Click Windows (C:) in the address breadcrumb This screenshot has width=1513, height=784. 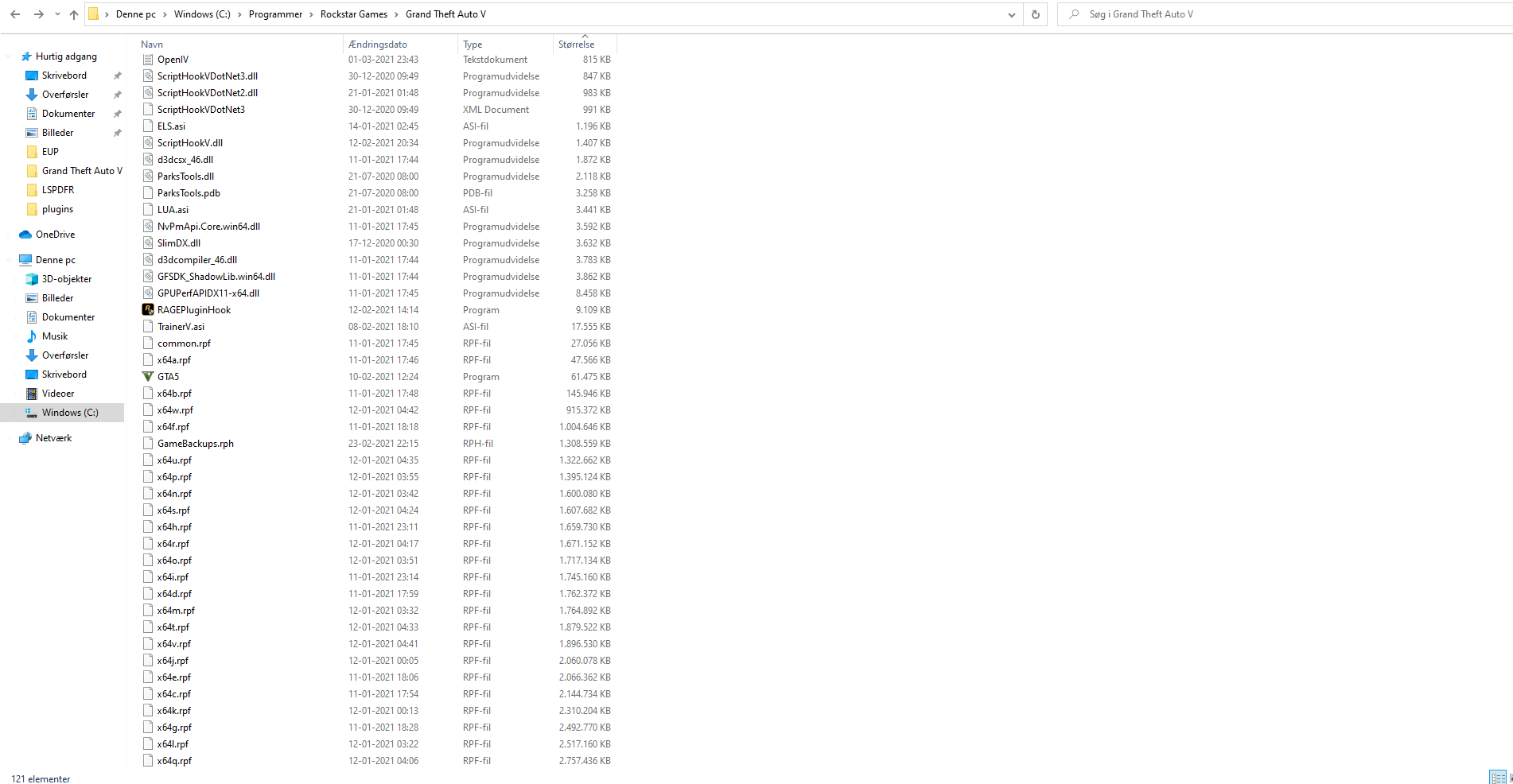202,14
